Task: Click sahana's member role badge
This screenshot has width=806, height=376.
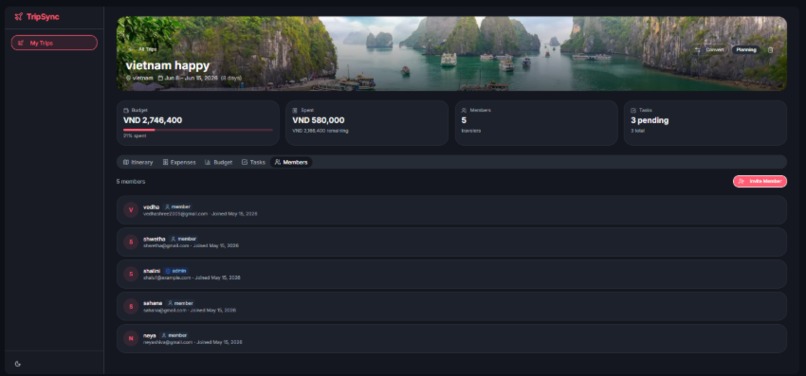Action: [x=180, y=303]
